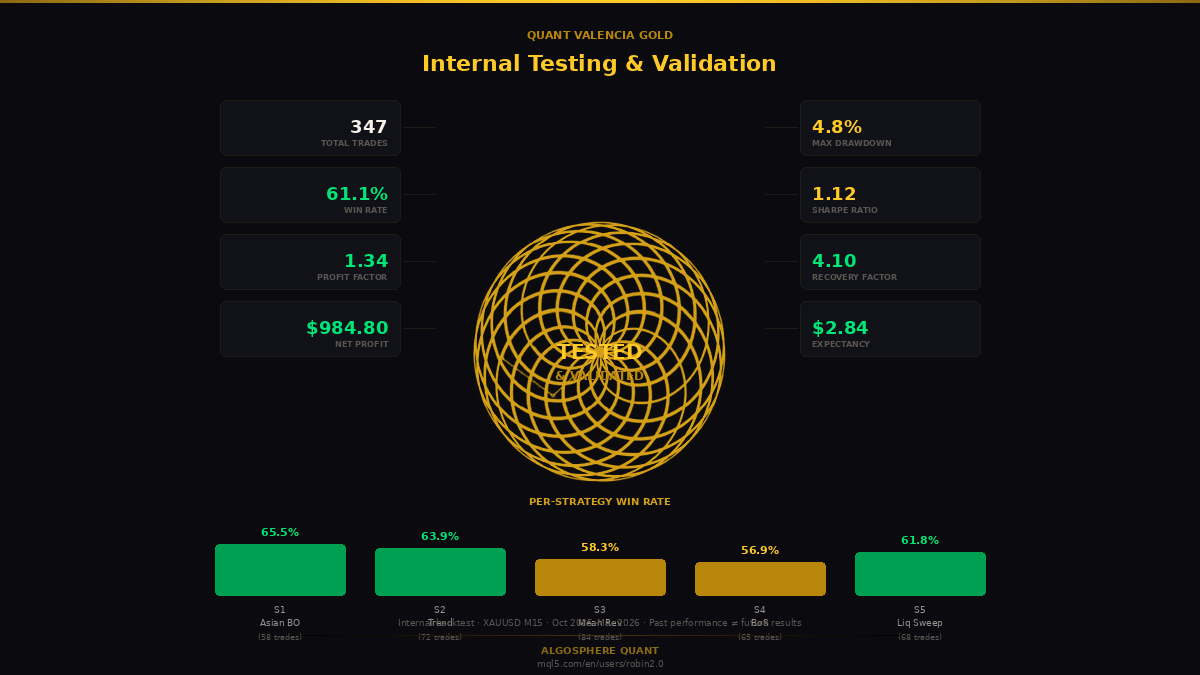The width and height of the screenshot is (1200, 675).
Task: Click the PER-STRATEGY WIN RATE section label
Action: tap(600, 502)
